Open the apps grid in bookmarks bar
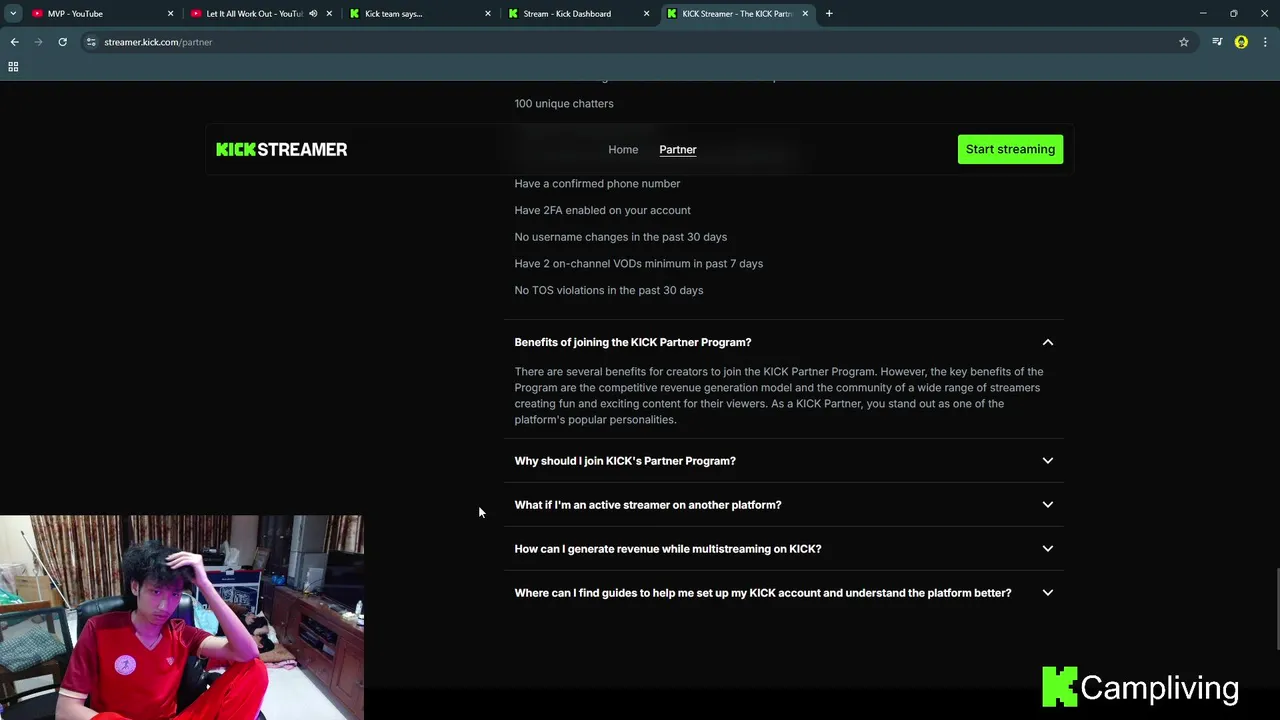This screenshot has height=720, width=1280. (13, 67)
